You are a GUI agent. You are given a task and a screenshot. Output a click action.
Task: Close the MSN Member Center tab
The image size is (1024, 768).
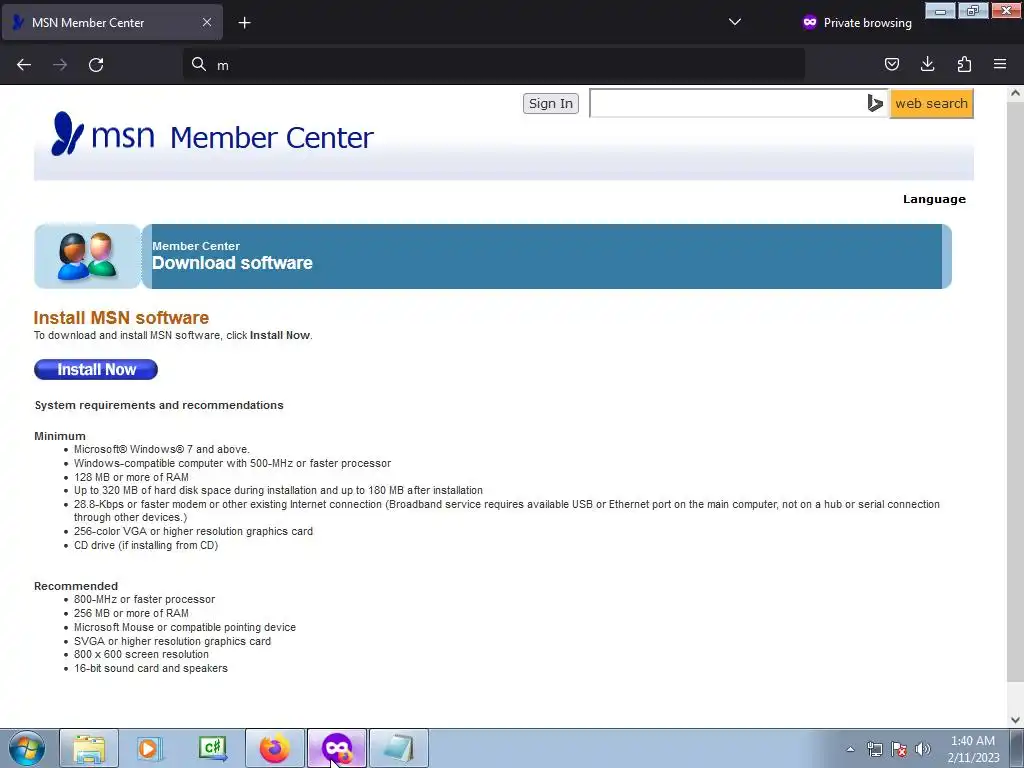[206, 22]
